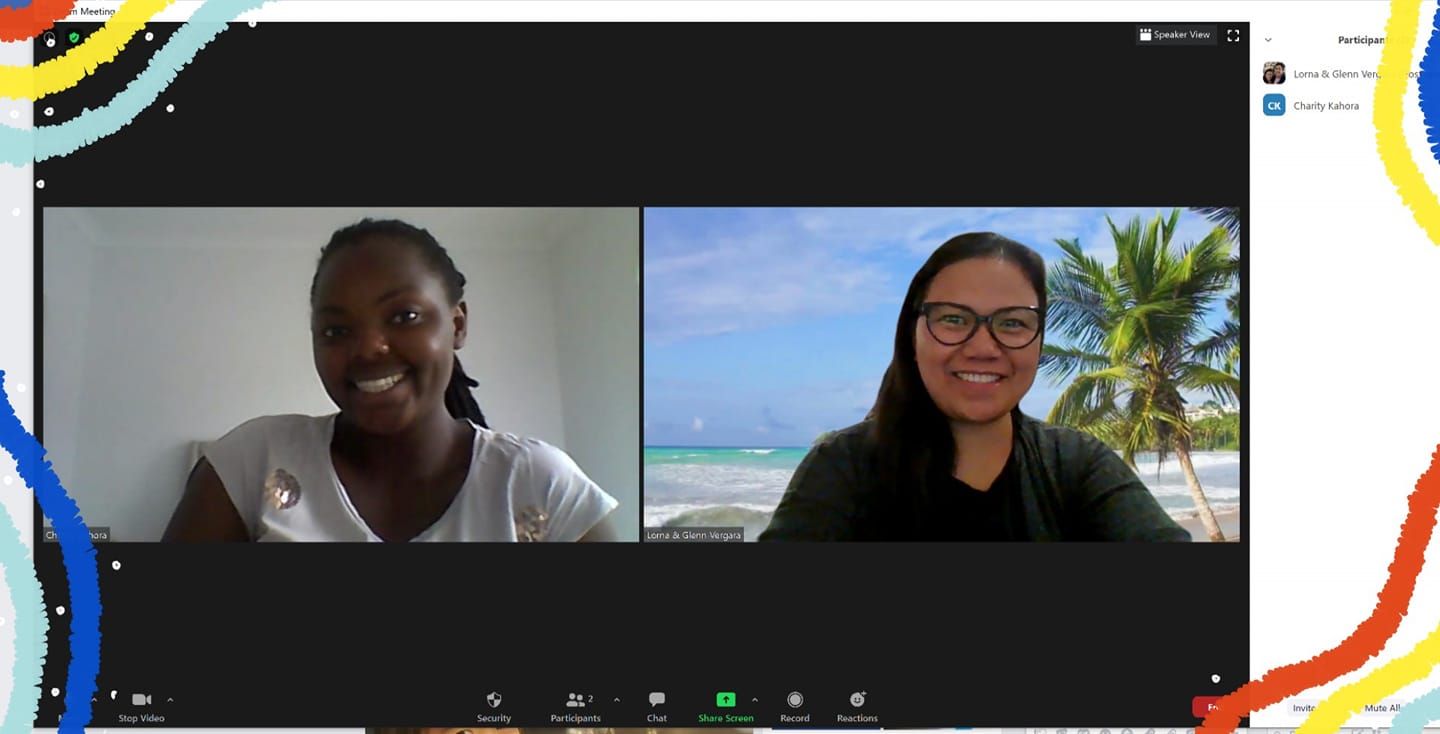Expand the video settings arrow beside Stop Video
The image size is (1440, 734).
click(x=170, y=700)
